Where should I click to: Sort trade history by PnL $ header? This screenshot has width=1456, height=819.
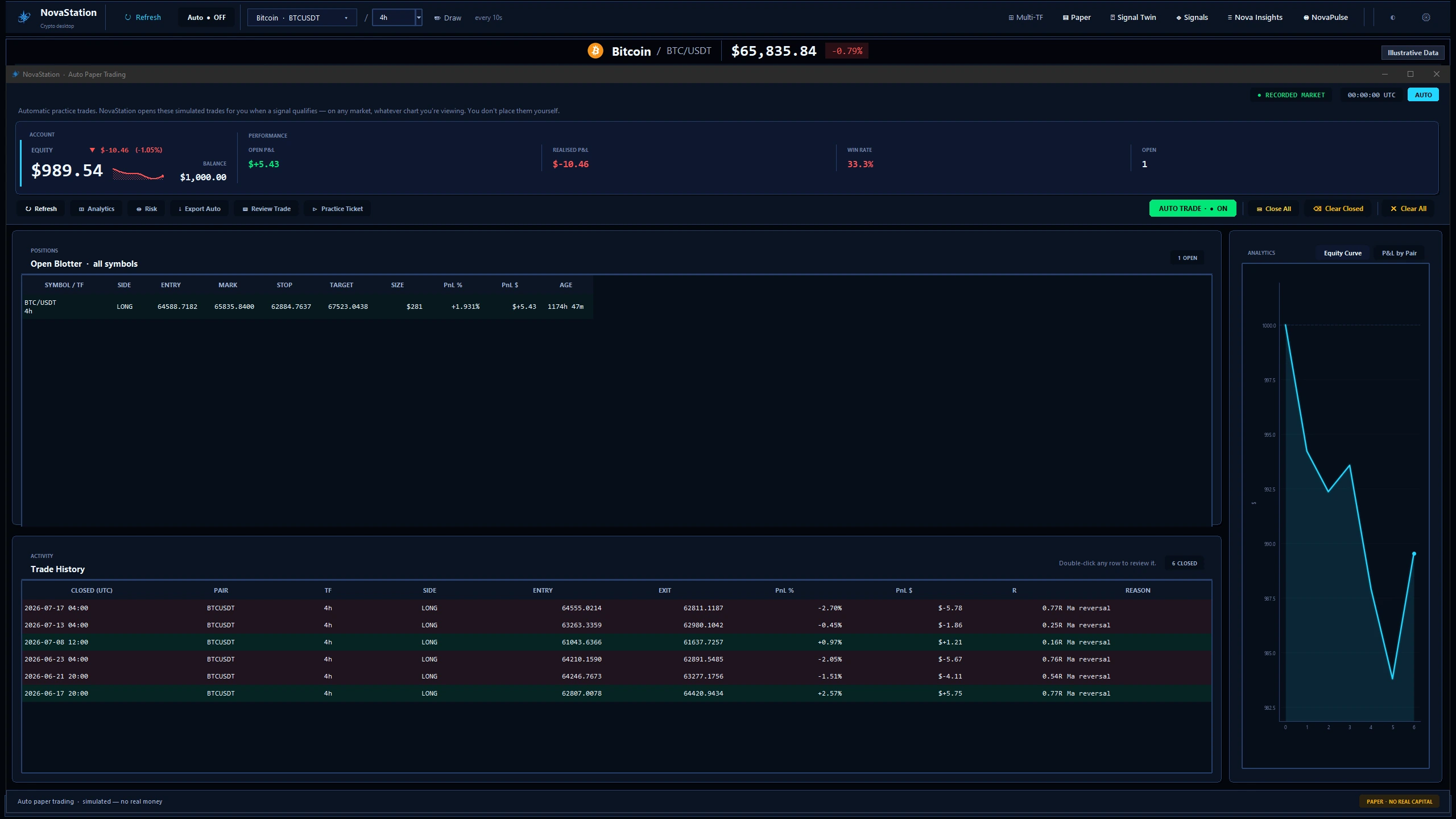tap(904, 590)
